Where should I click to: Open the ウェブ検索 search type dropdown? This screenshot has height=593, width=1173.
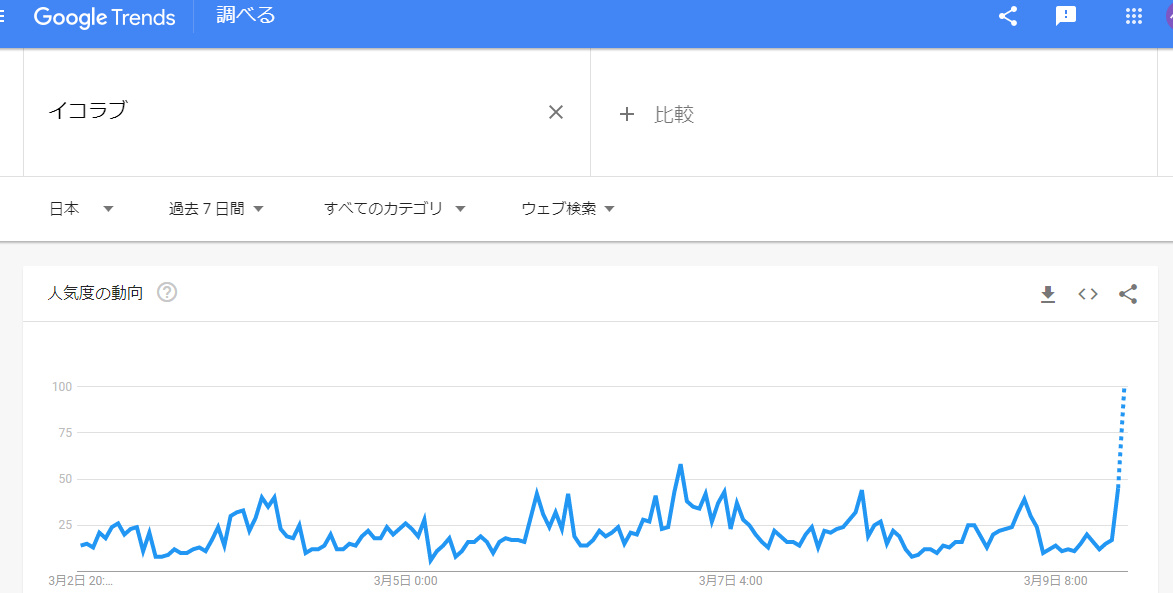click(567, 209)
